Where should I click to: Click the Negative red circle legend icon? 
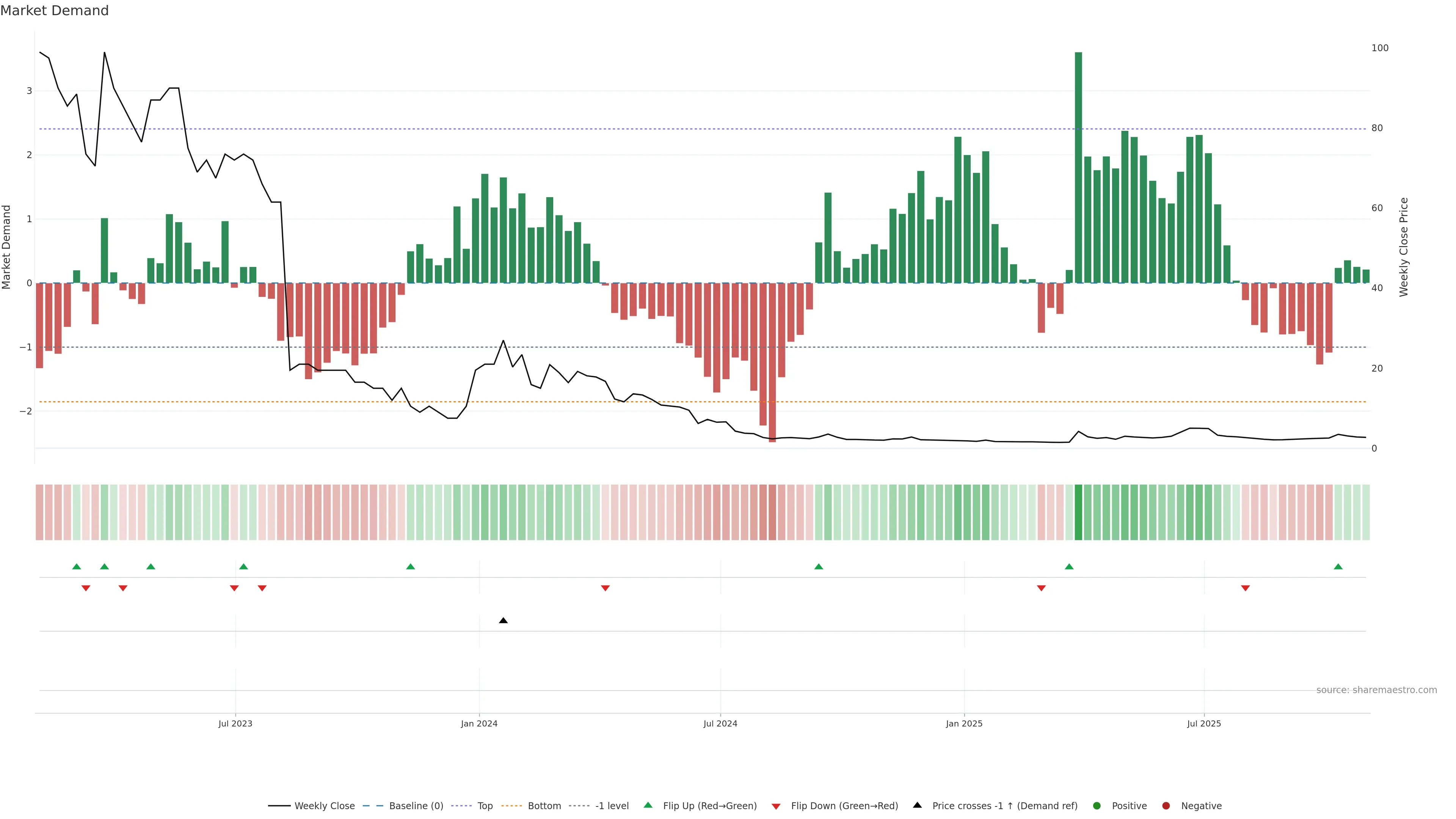1166,805
